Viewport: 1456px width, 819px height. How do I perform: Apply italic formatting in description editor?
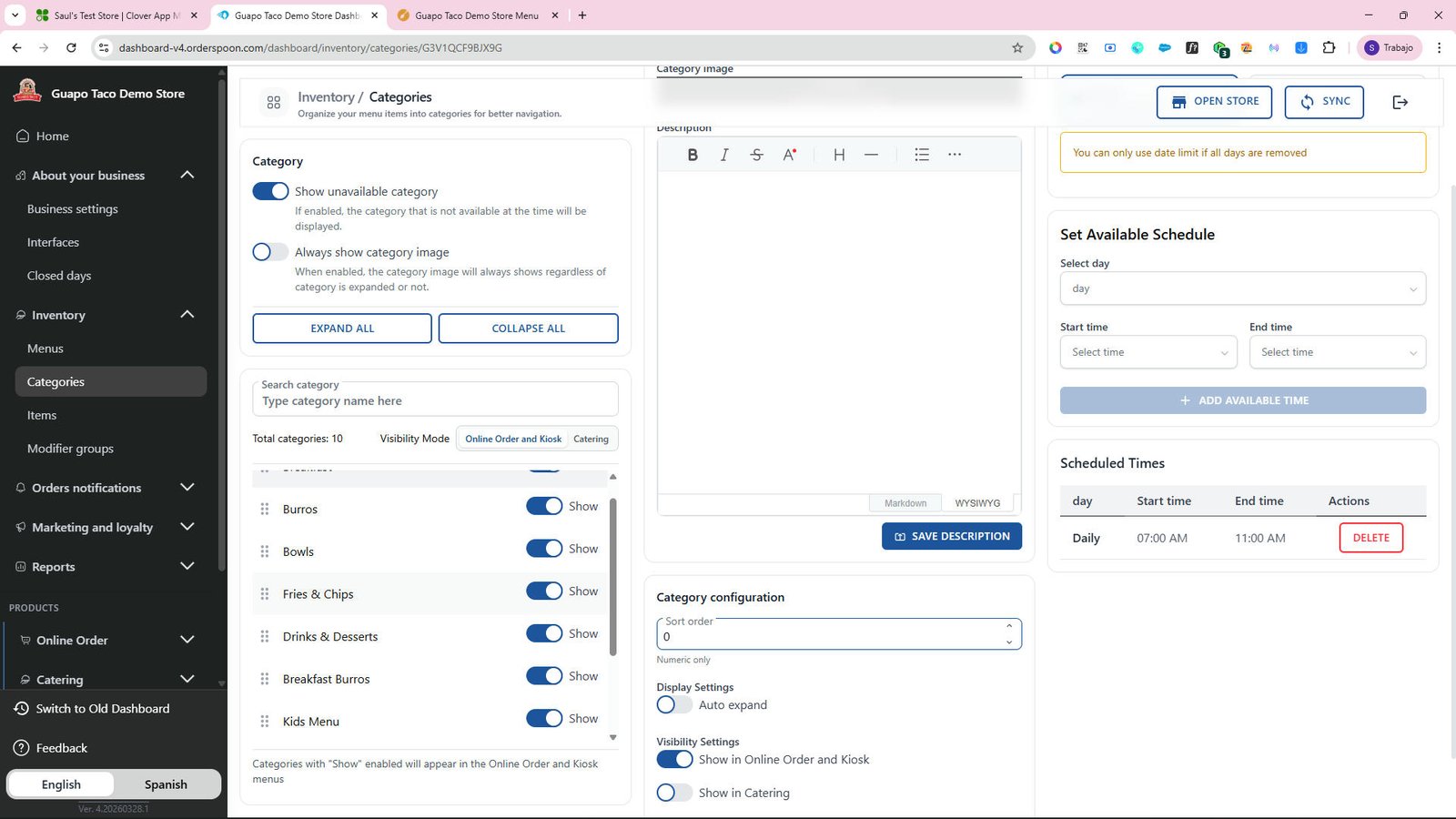[x=724, y=155]
